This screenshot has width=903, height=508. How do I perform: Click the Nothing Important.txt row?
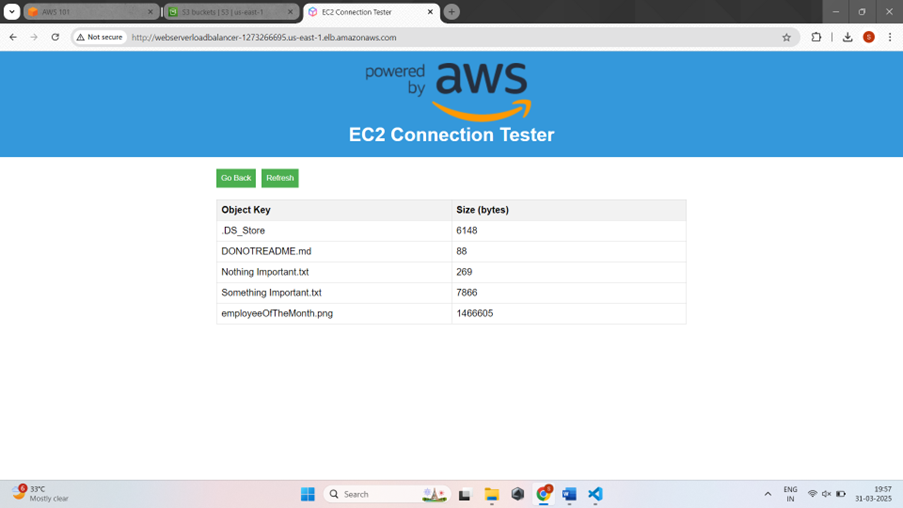click(451, 272)
